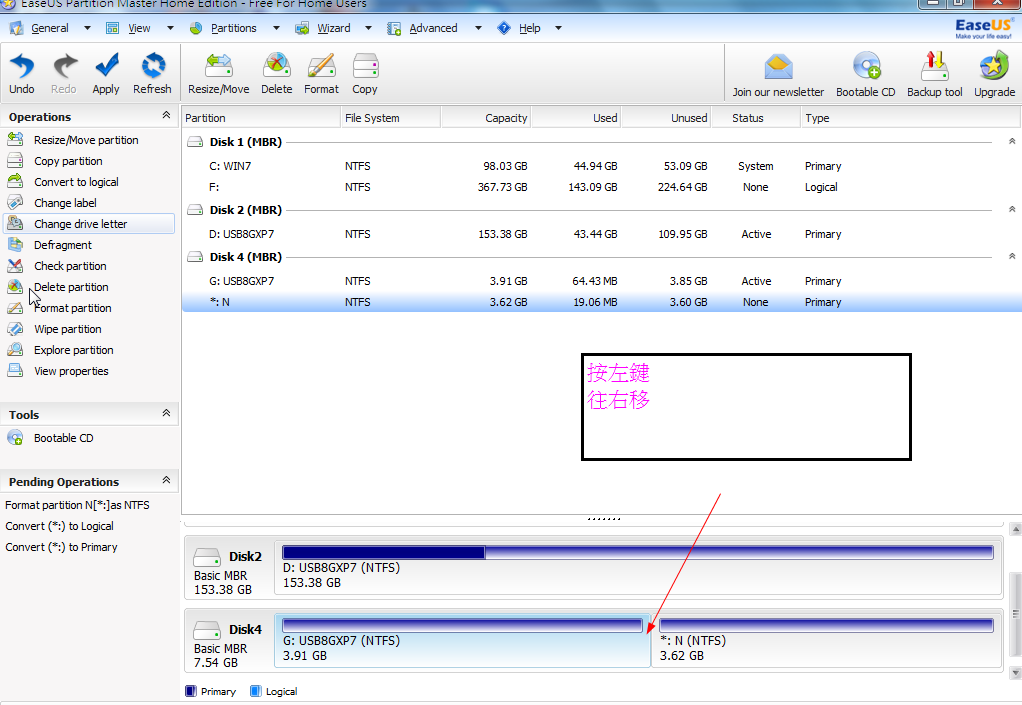Expand Partitions menu dropdown arrow
This screenshot has height=705, width=1022.
[x=276, y=28]
